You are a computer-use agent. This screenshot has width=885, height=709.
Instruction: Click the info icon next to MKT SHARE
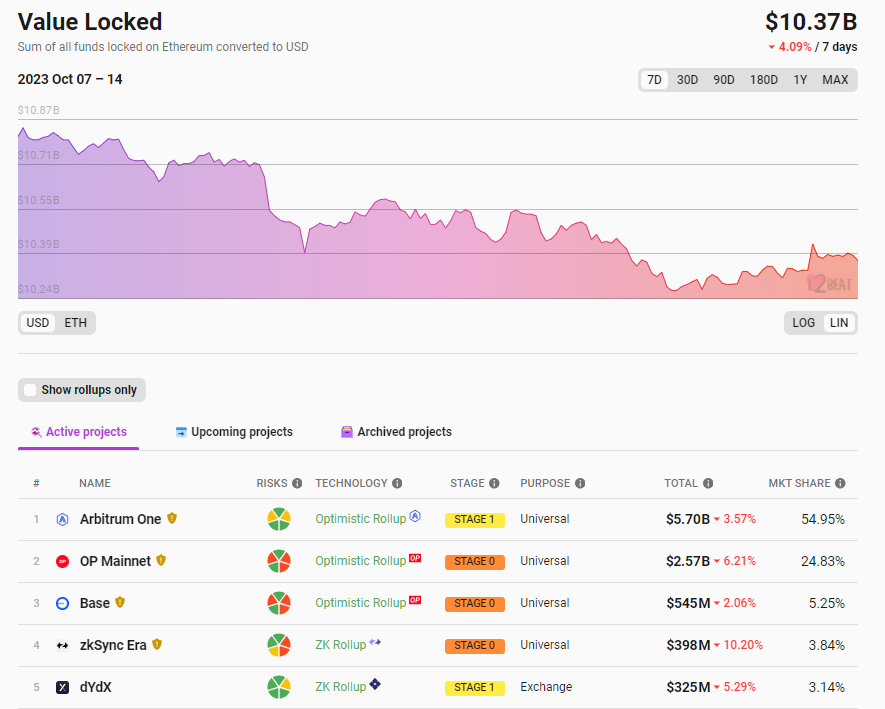click(840, 484)
